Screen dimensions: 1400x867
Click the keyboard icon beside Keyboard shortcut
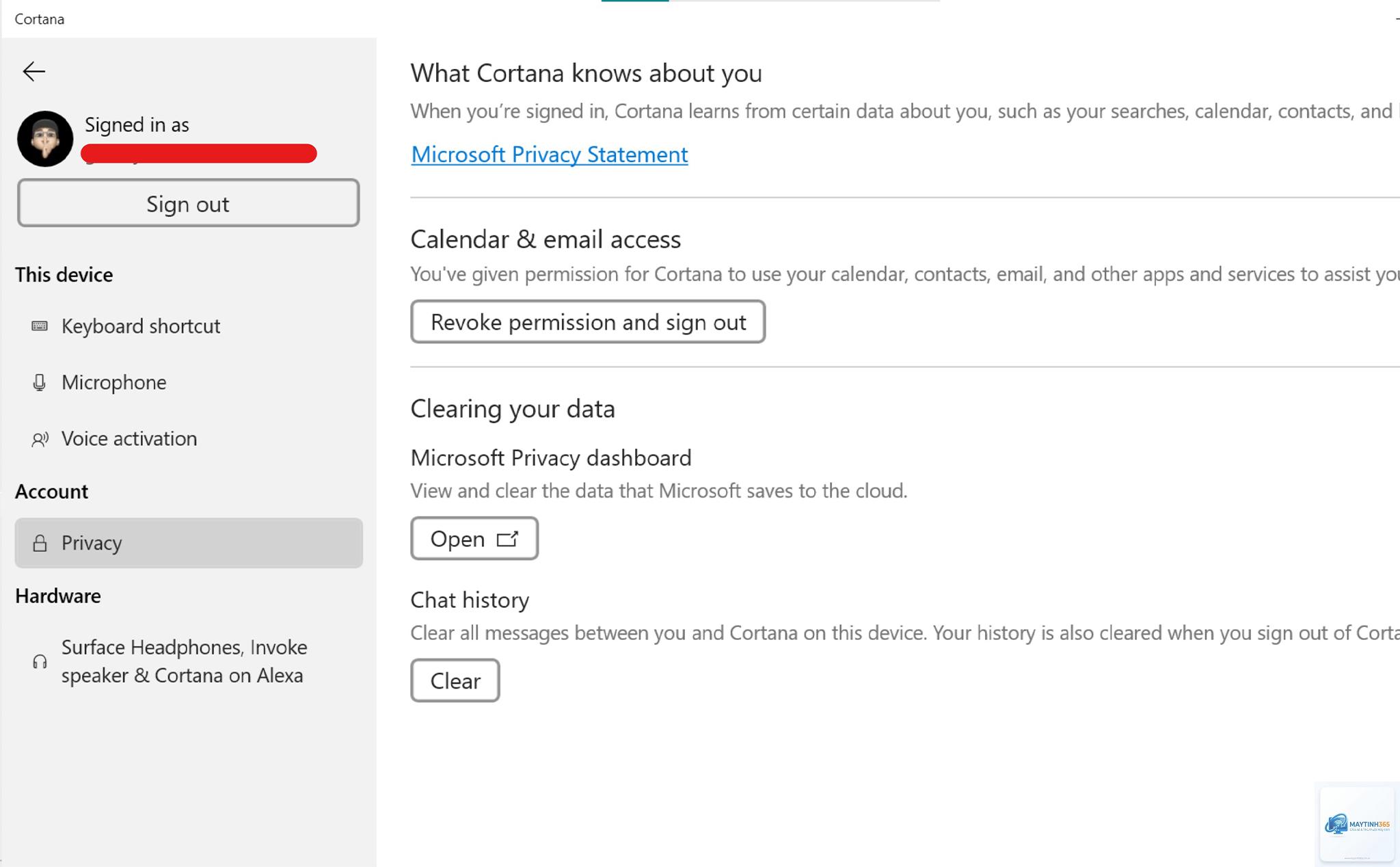tap(40, 326)
